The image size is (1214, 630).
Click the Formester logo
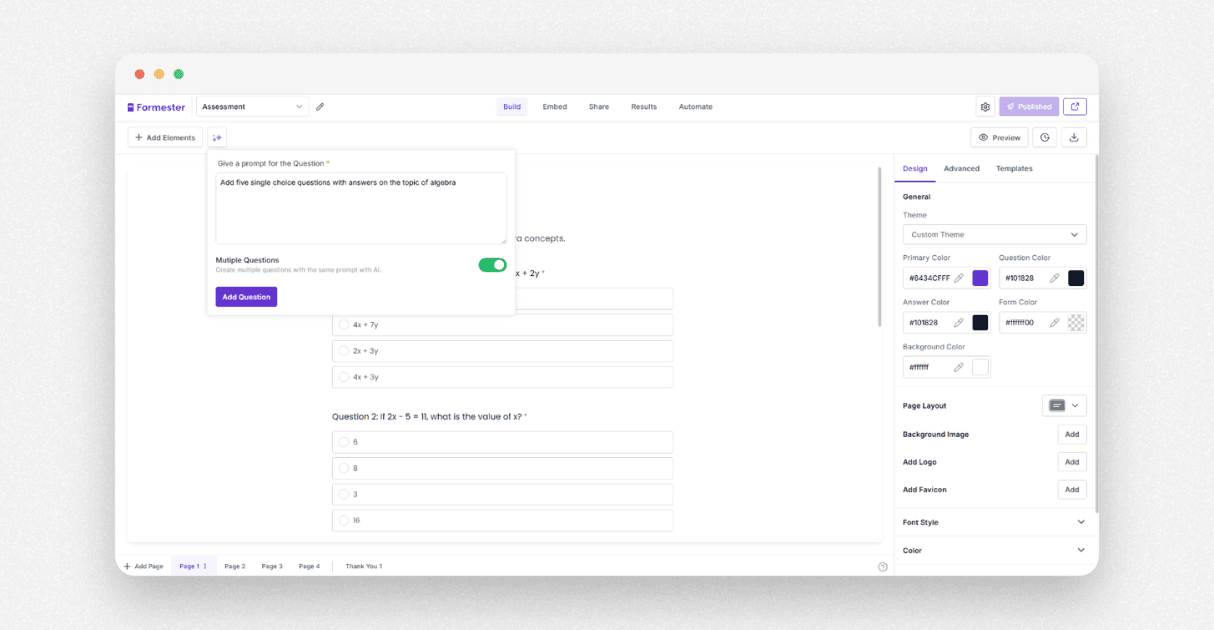(x=156, y=107)
